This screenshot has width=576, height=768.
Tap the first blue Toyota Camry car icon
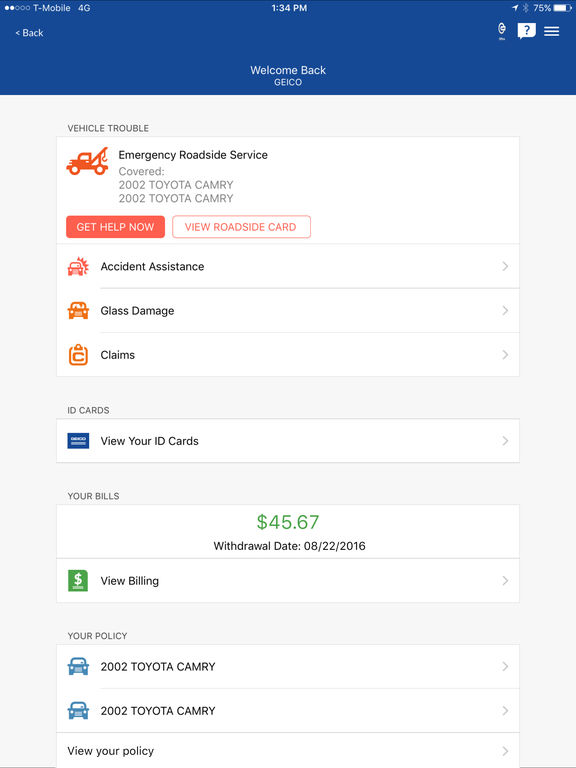(78, 667)
